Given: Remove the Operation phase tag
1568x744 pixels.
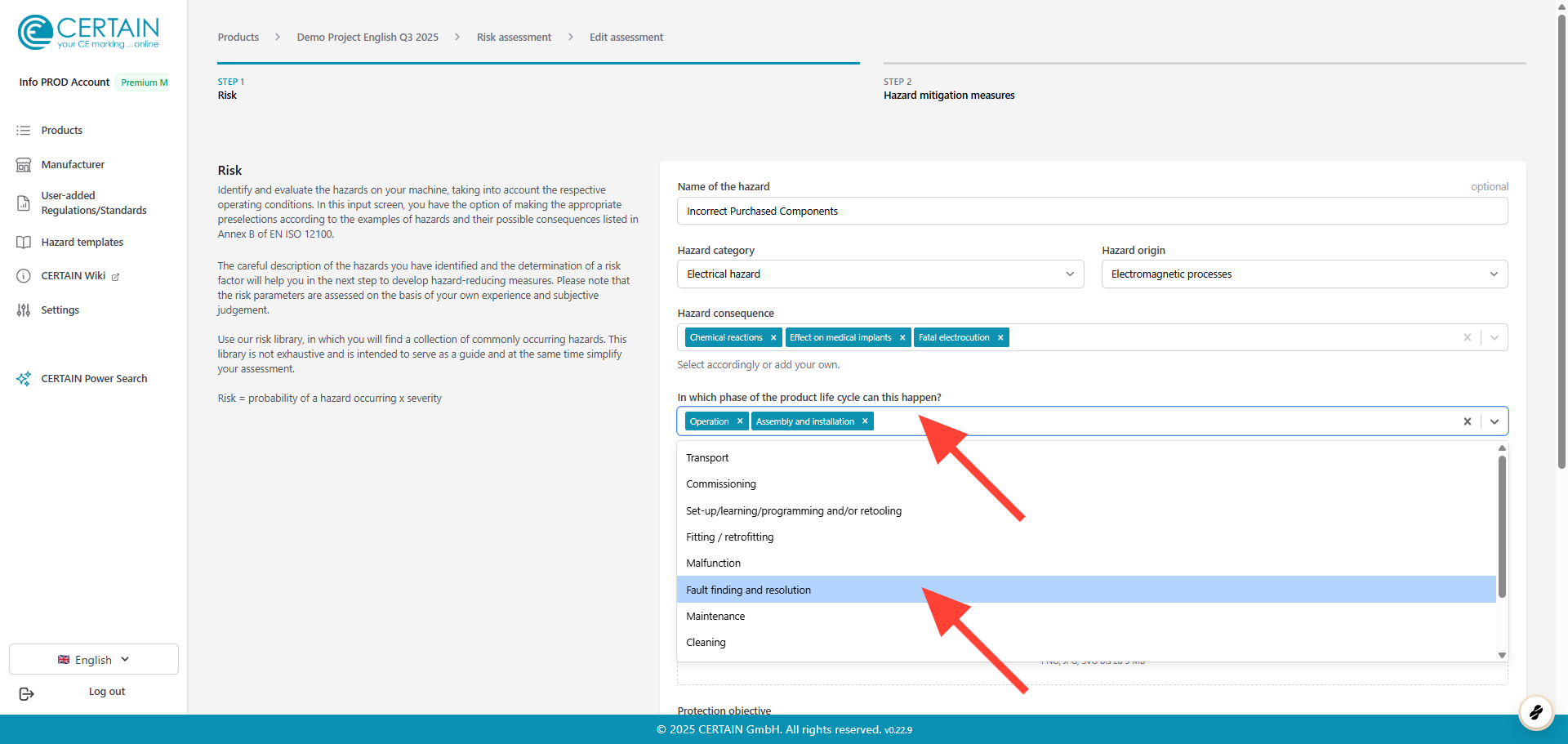Looking at the screenshot, I should (x=740, y=421).
